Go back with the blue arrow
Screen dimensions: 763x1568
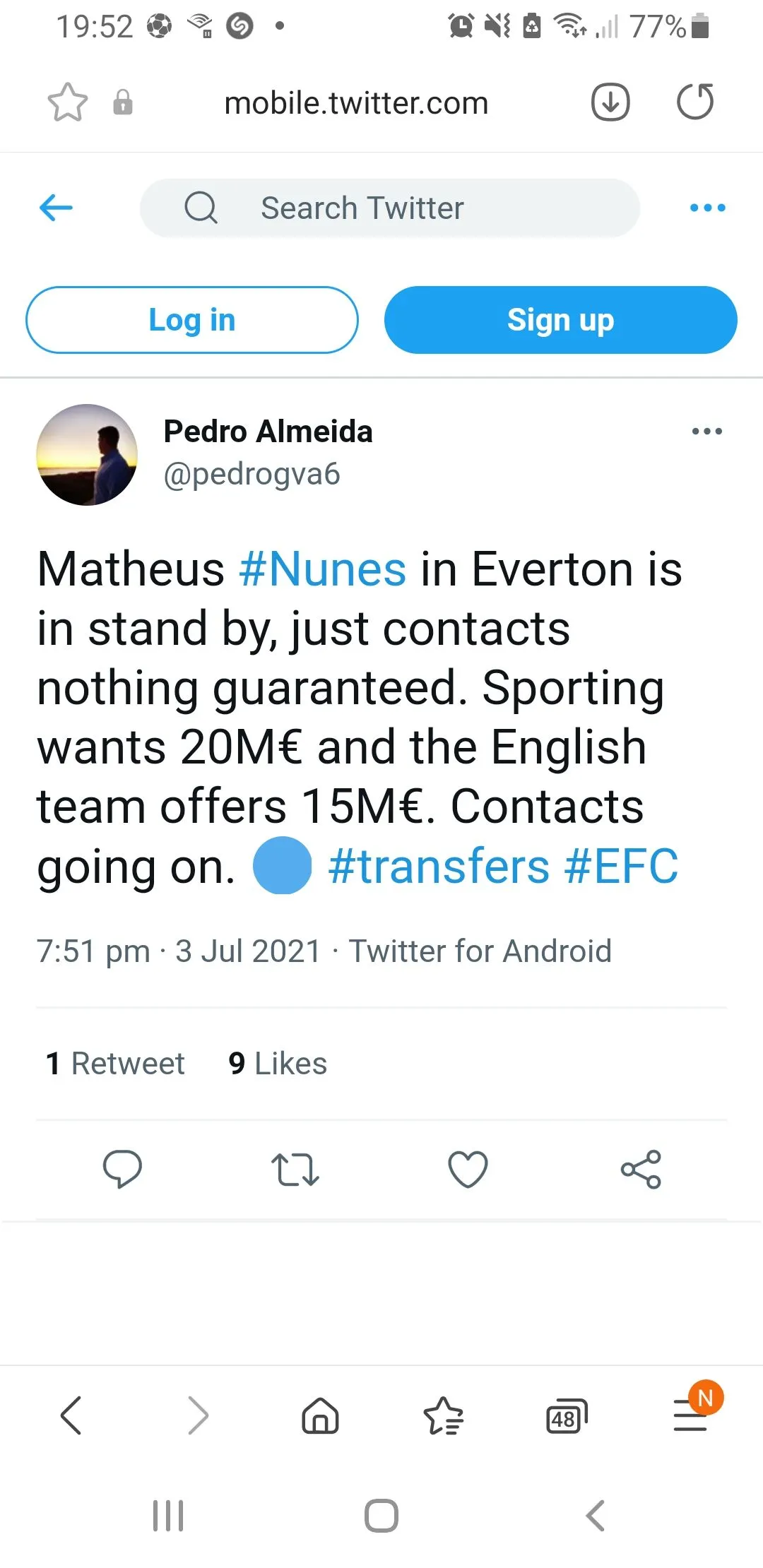point(57,208)
